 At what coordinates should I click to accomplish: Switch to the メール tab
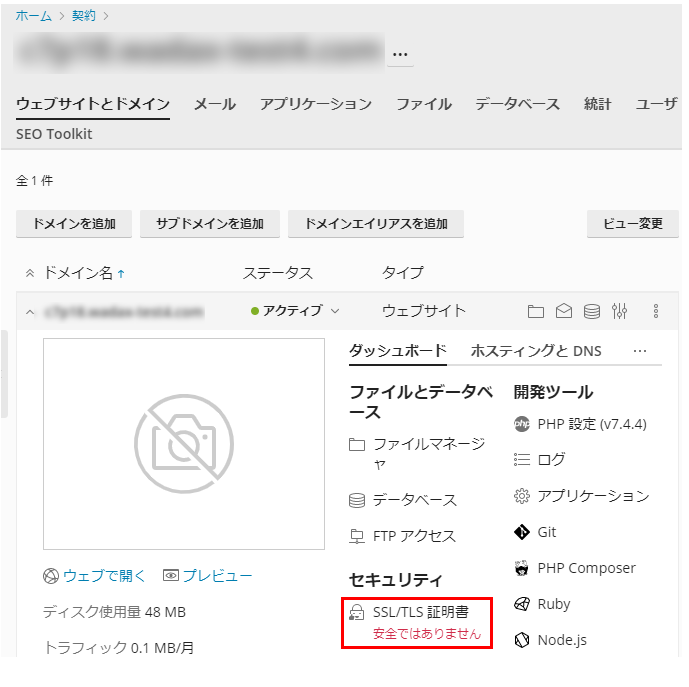[215, 104]
